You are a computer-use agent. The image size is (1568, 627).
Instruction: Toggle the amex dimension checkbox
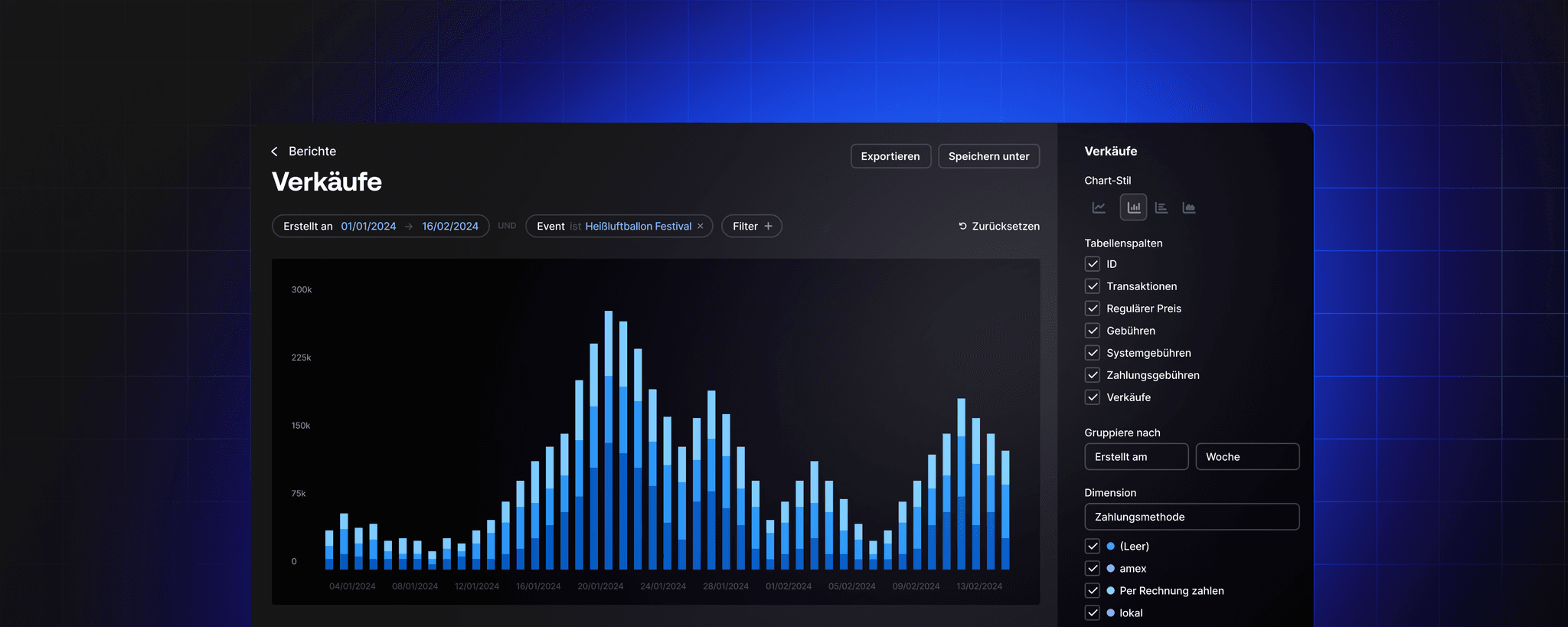(1093, 569)
